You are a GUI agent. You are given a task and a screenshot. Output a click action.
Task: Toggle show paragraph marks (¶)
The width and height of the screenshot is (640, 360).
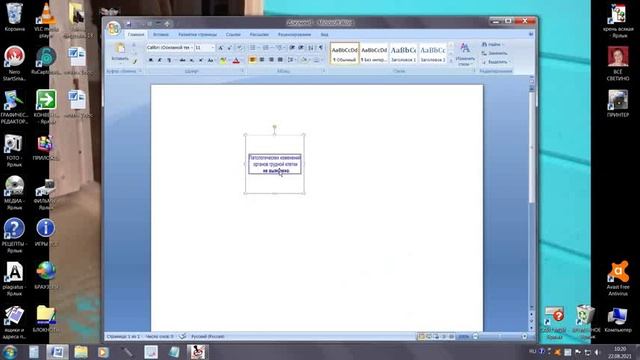pyautogui.click(x=320, y=48)
